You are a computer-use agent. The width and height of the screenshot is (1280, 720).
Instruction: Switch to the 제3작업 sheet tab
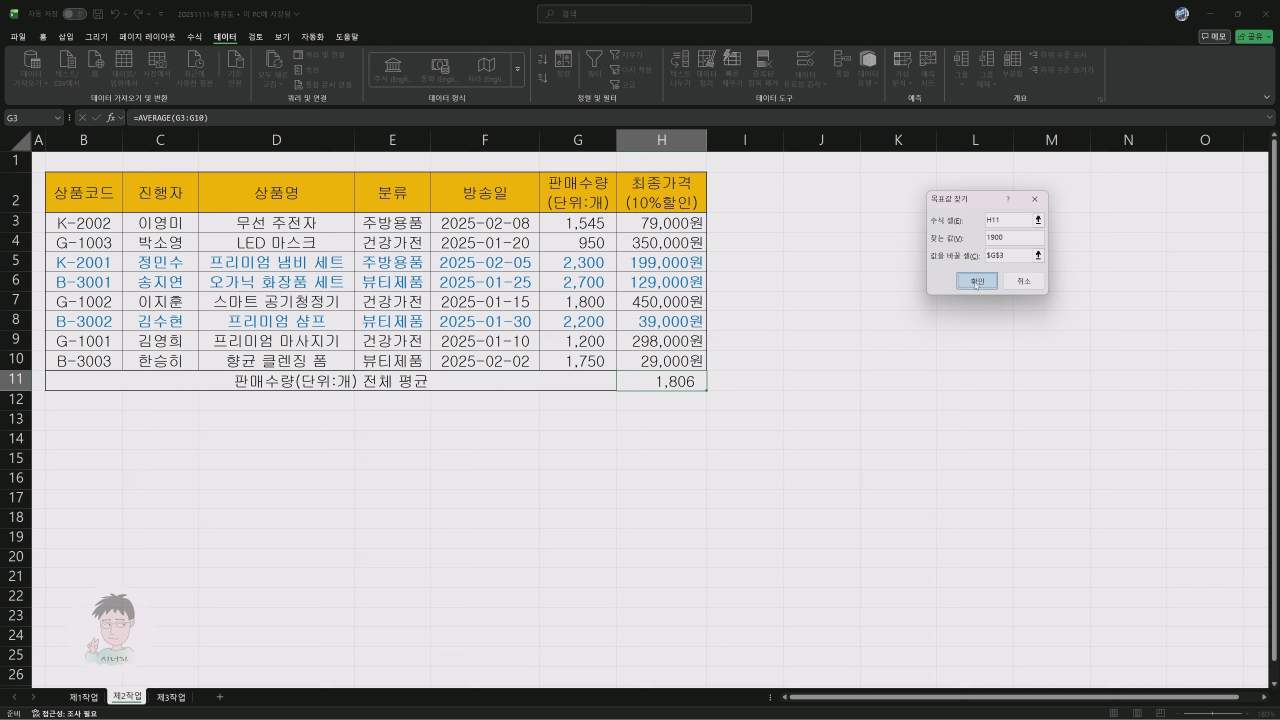(x=171, y=697)
